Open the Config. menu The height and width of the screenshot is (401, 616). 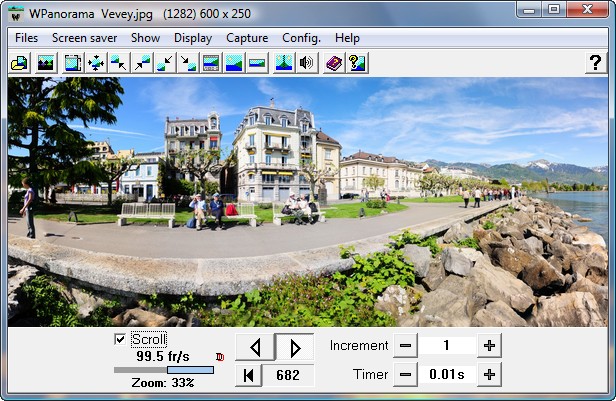click(301, 38)
